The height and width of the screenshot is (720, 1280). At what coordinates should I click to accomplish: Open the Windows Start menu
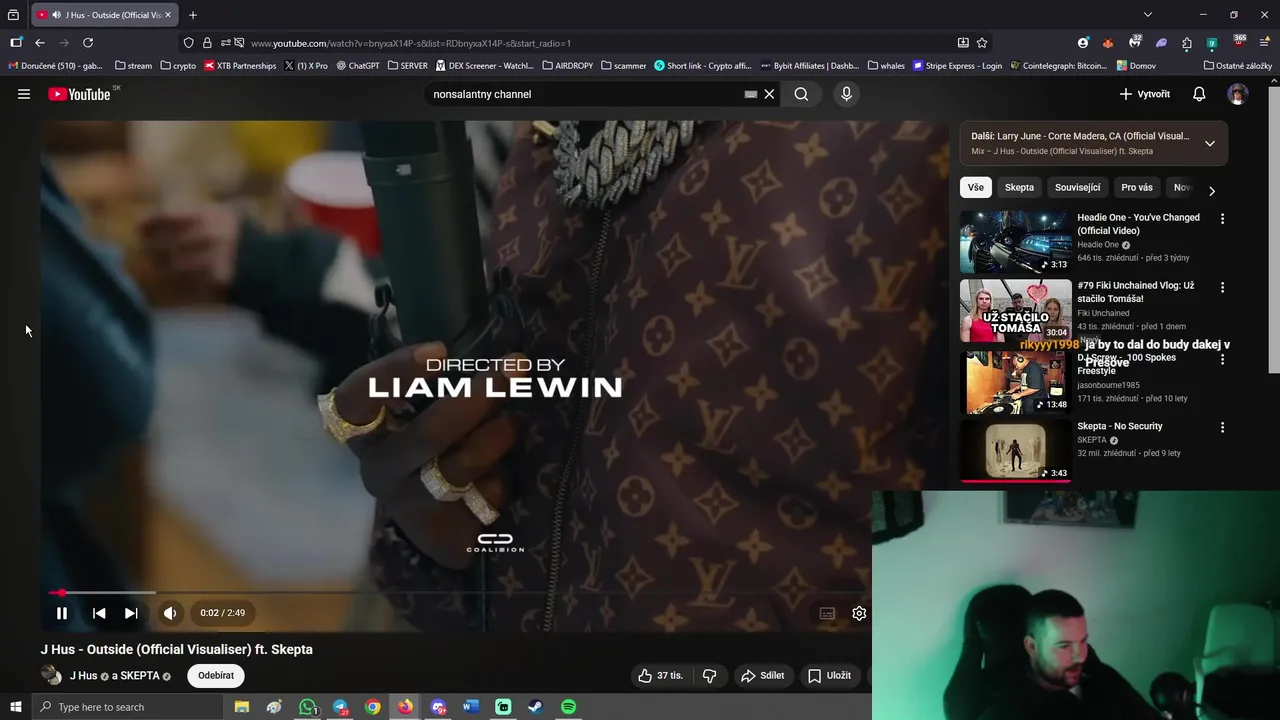click(15, 707)
